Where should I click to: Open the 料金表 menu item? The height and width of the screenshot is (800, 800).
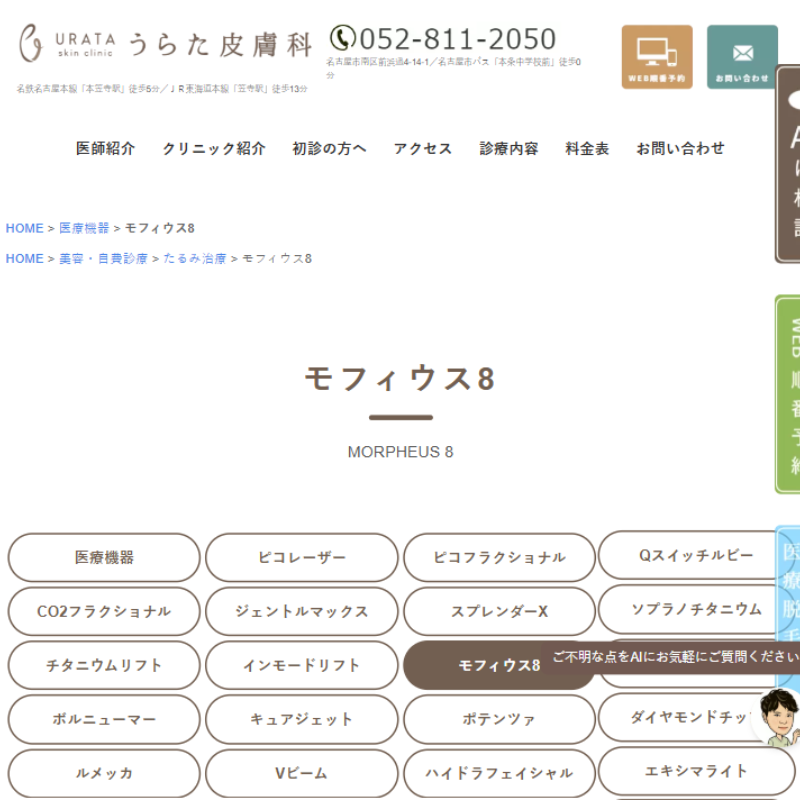click(x=587, y=148)
